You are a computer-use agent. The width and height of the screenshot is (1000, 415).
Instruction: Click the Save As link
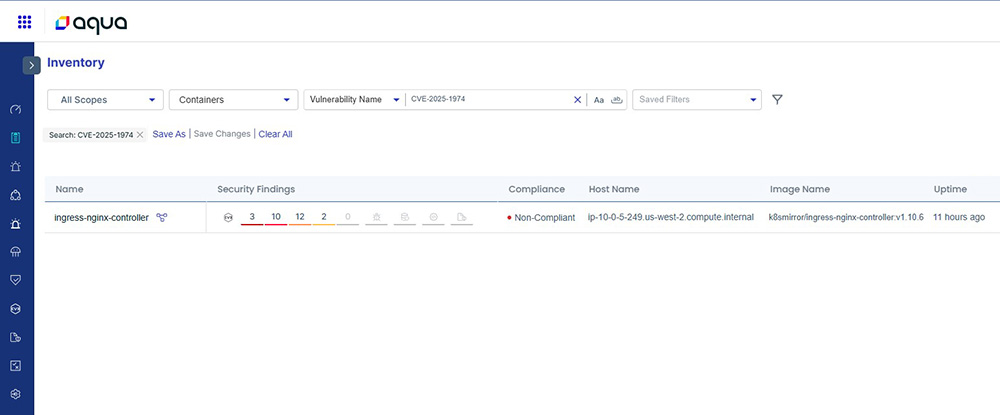[169, 134]
